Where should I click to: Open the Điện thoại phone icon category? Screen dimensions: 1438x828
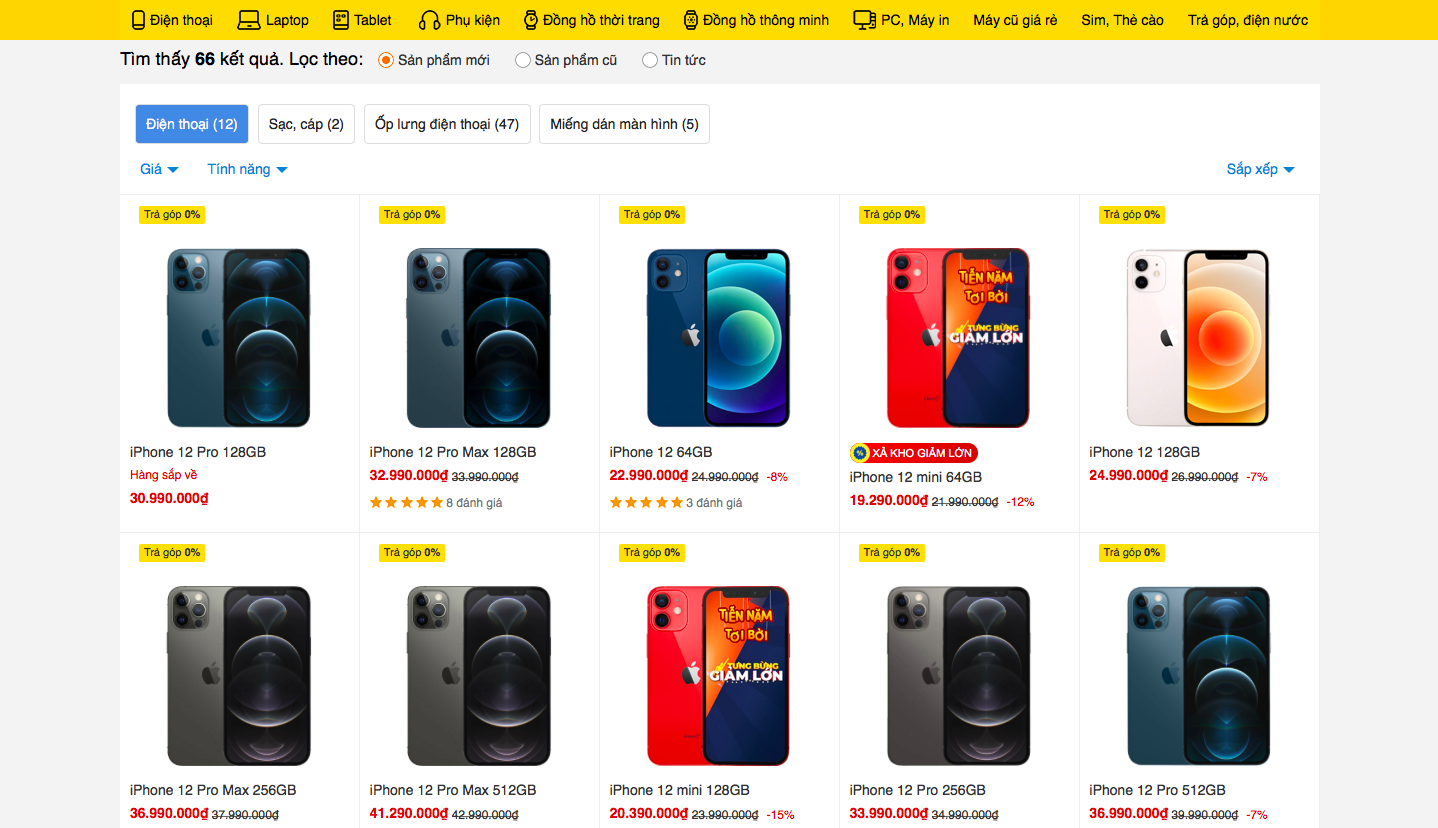tap(139, 20)
